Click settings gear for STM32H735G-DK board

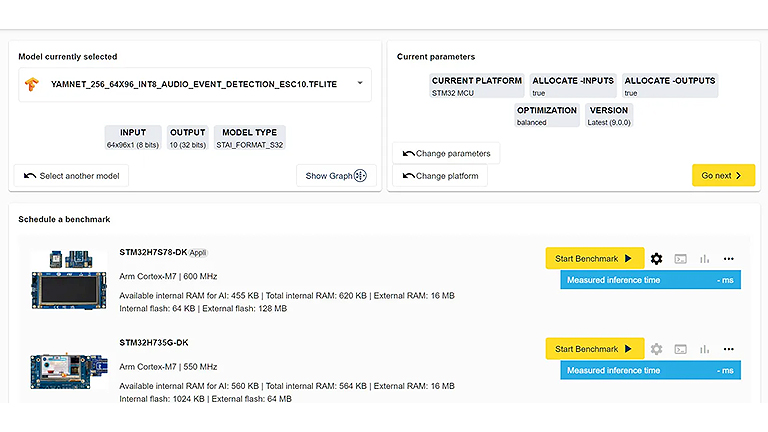(656, 349)
